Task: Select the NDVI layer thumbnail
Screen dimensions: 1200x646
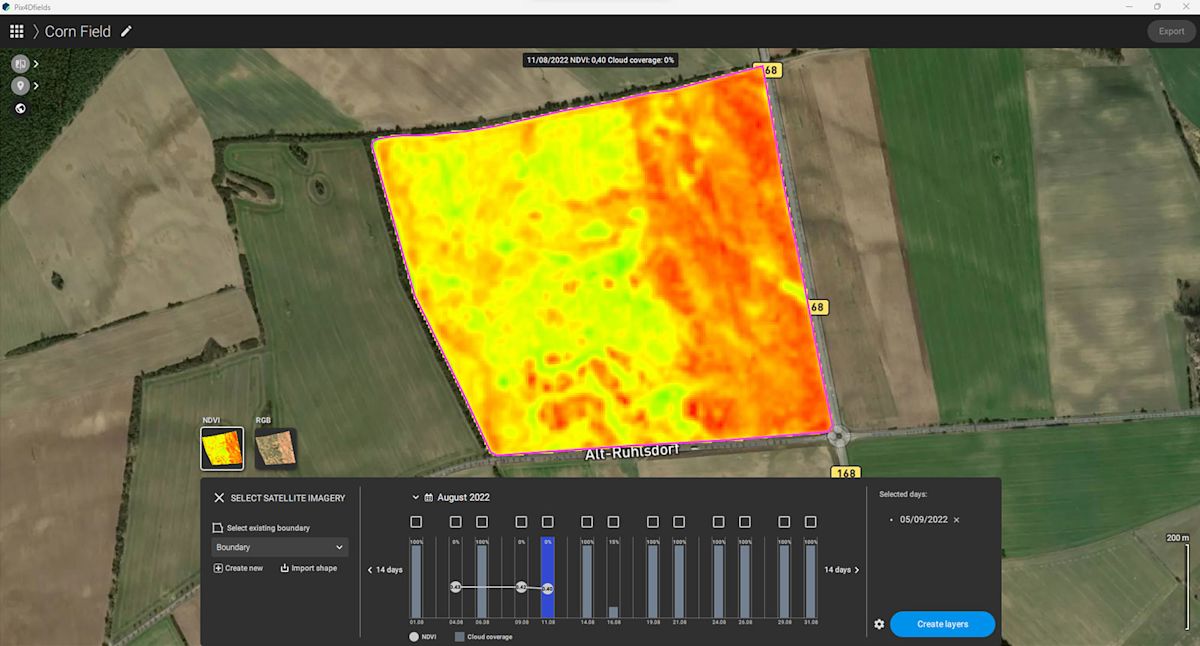Action: point(220,447)
